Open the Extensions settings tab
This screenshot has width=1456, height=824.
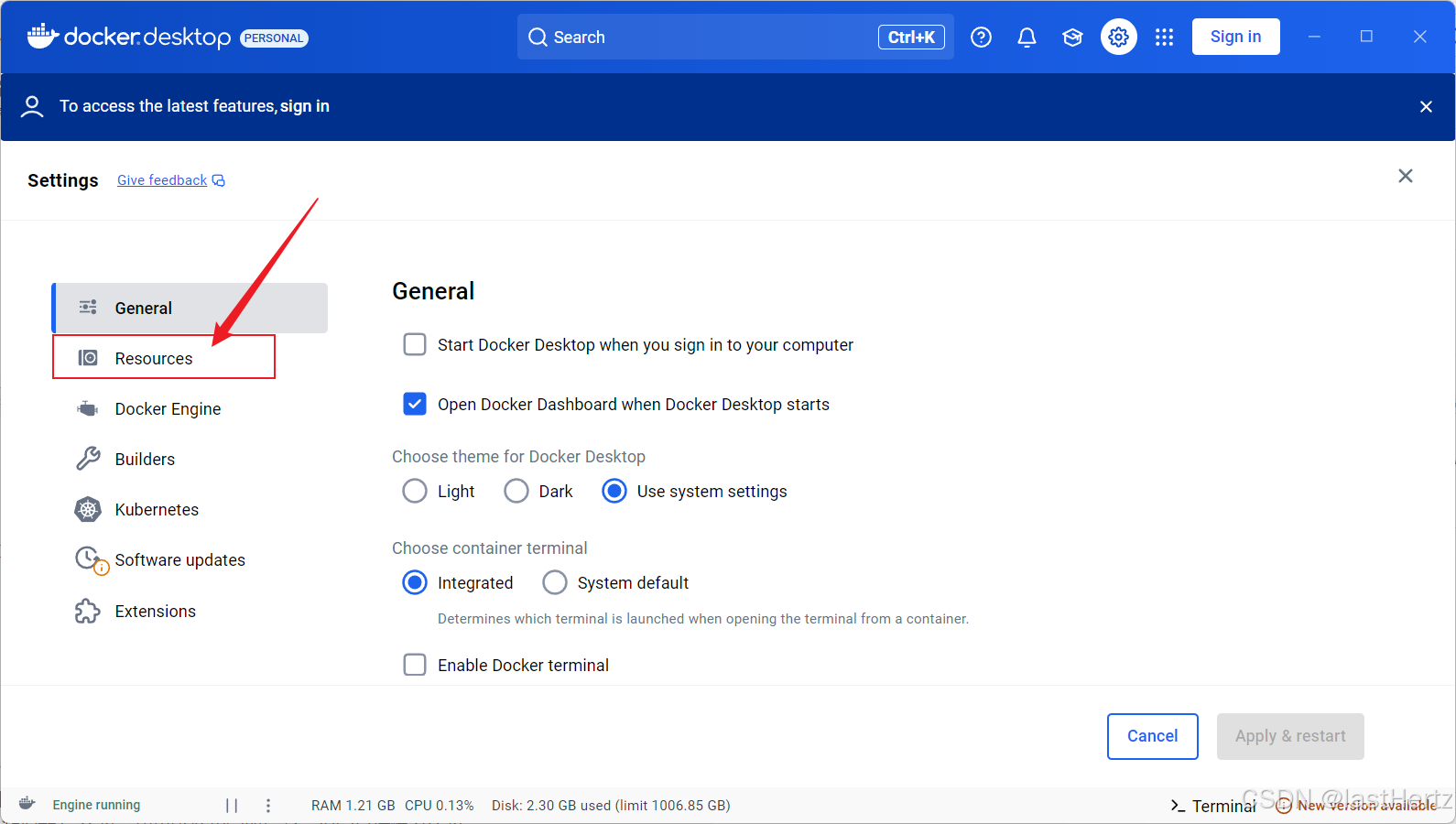[190, 611]
